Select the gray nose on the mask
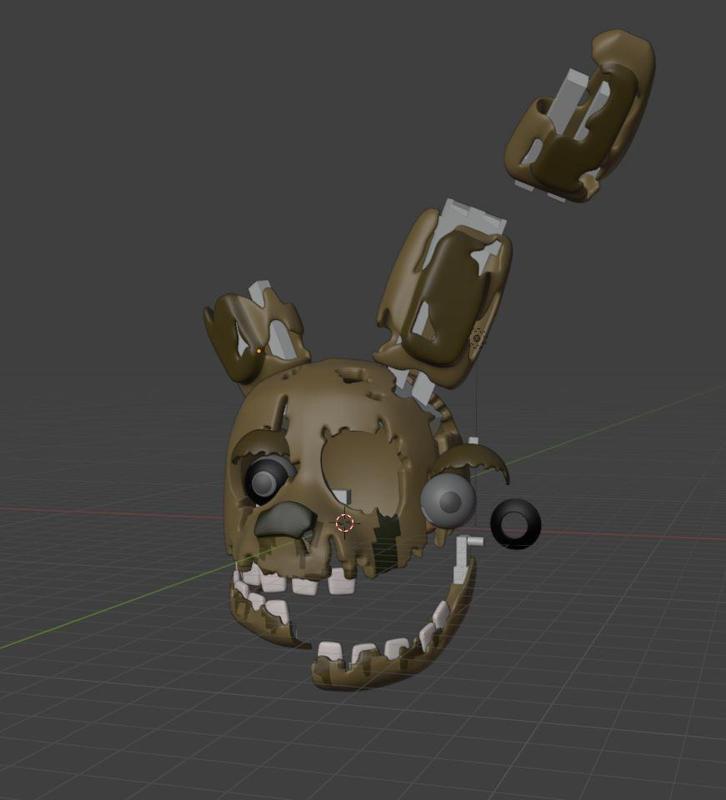This screenshot has height=800, width=726. [x=285, y=520]
